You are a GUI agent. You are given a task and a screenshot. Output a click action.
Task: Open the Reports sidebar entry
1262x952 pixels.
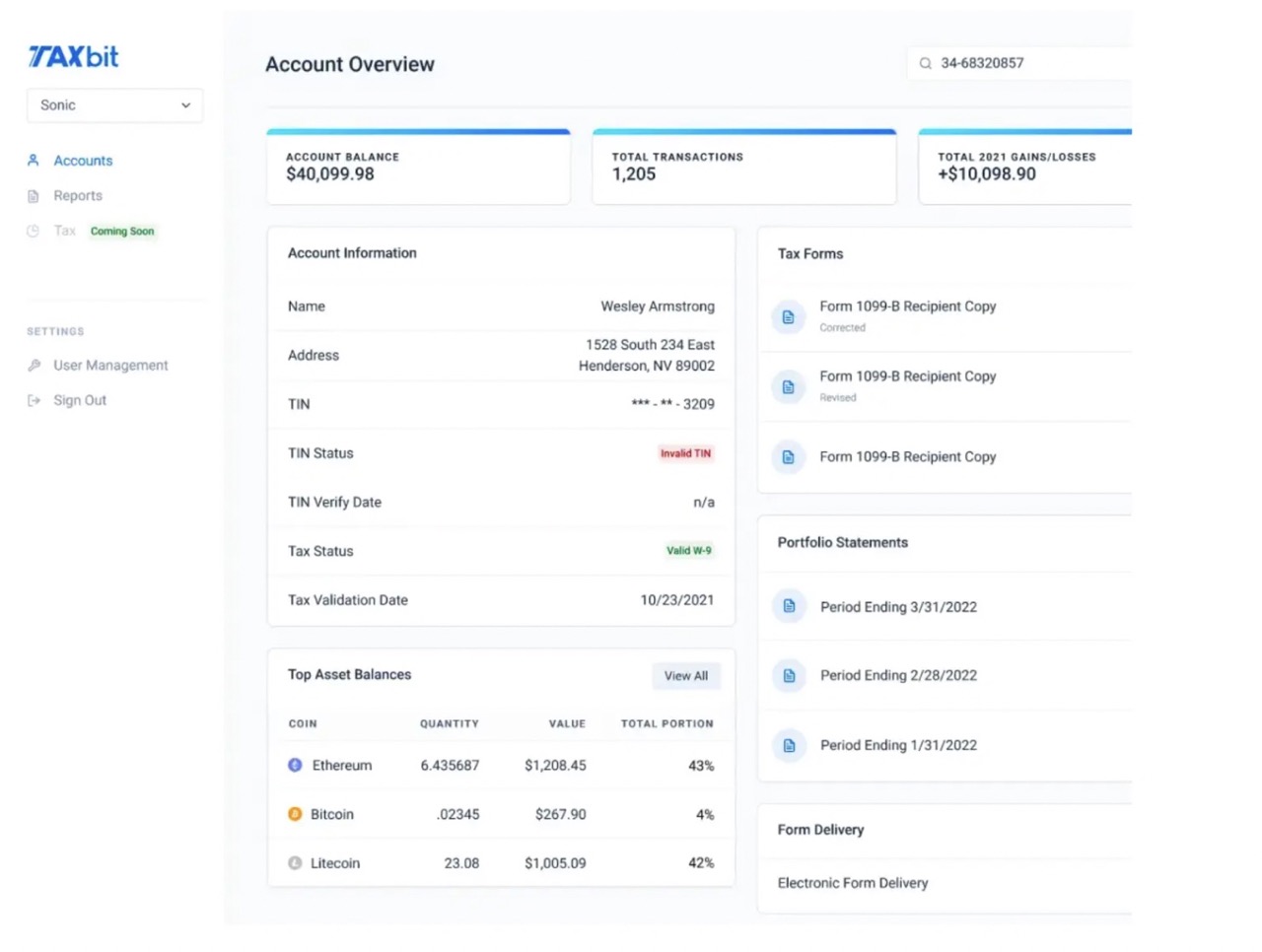click(78, 195)
